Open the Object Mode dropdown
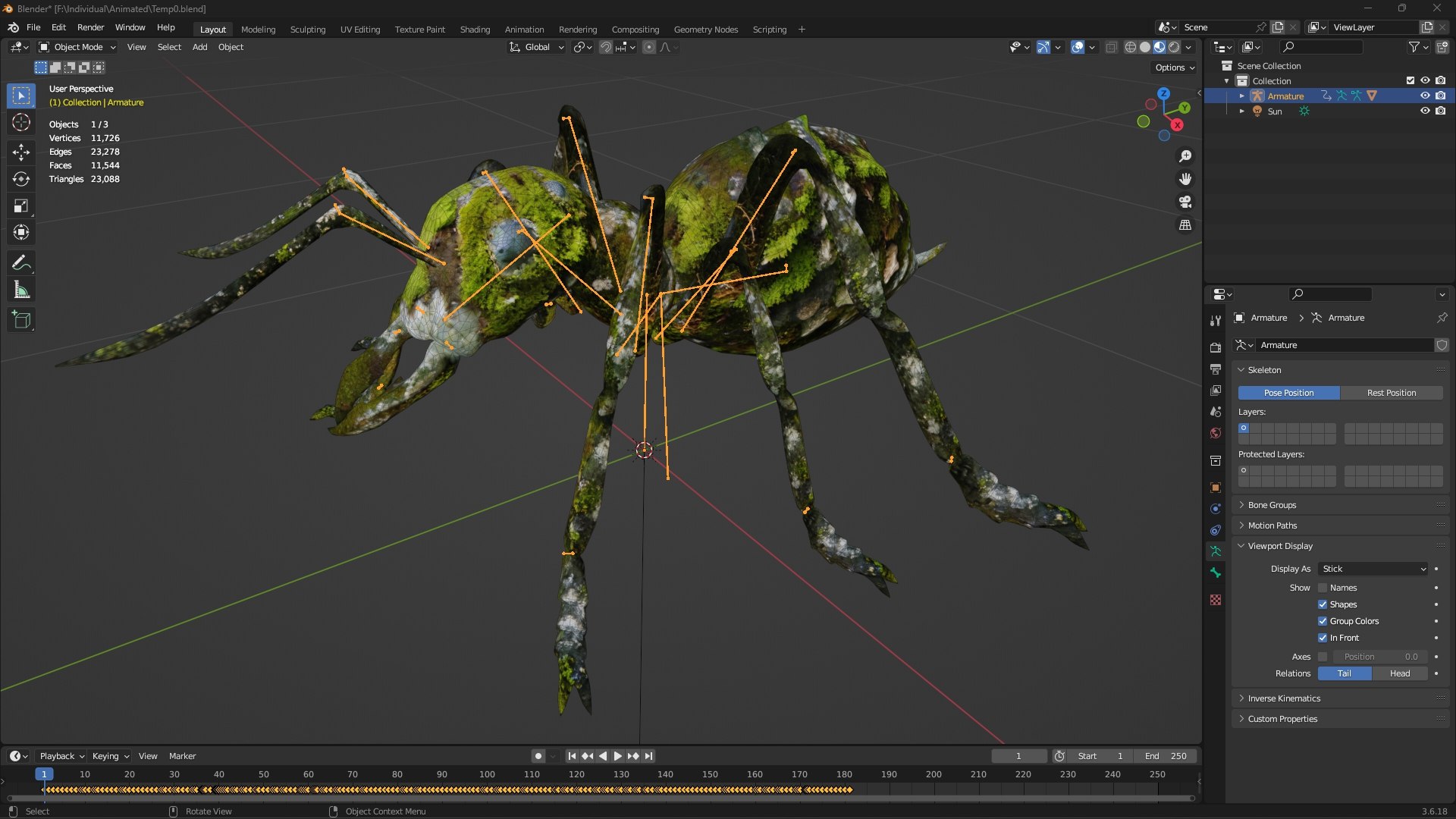This screenshot has width=1456, height=819. [x=77, y=47]
